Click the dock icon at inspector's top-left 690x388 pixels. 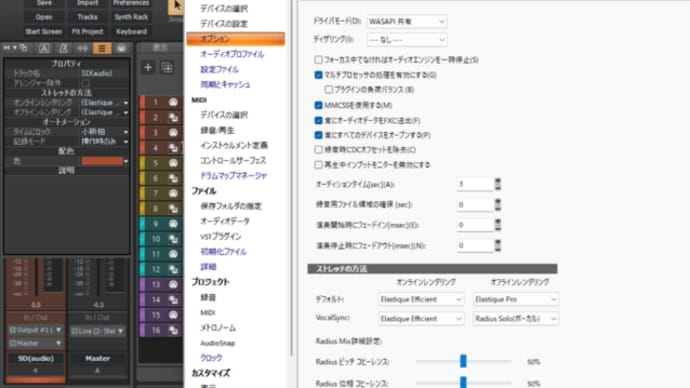click(23, 48)
